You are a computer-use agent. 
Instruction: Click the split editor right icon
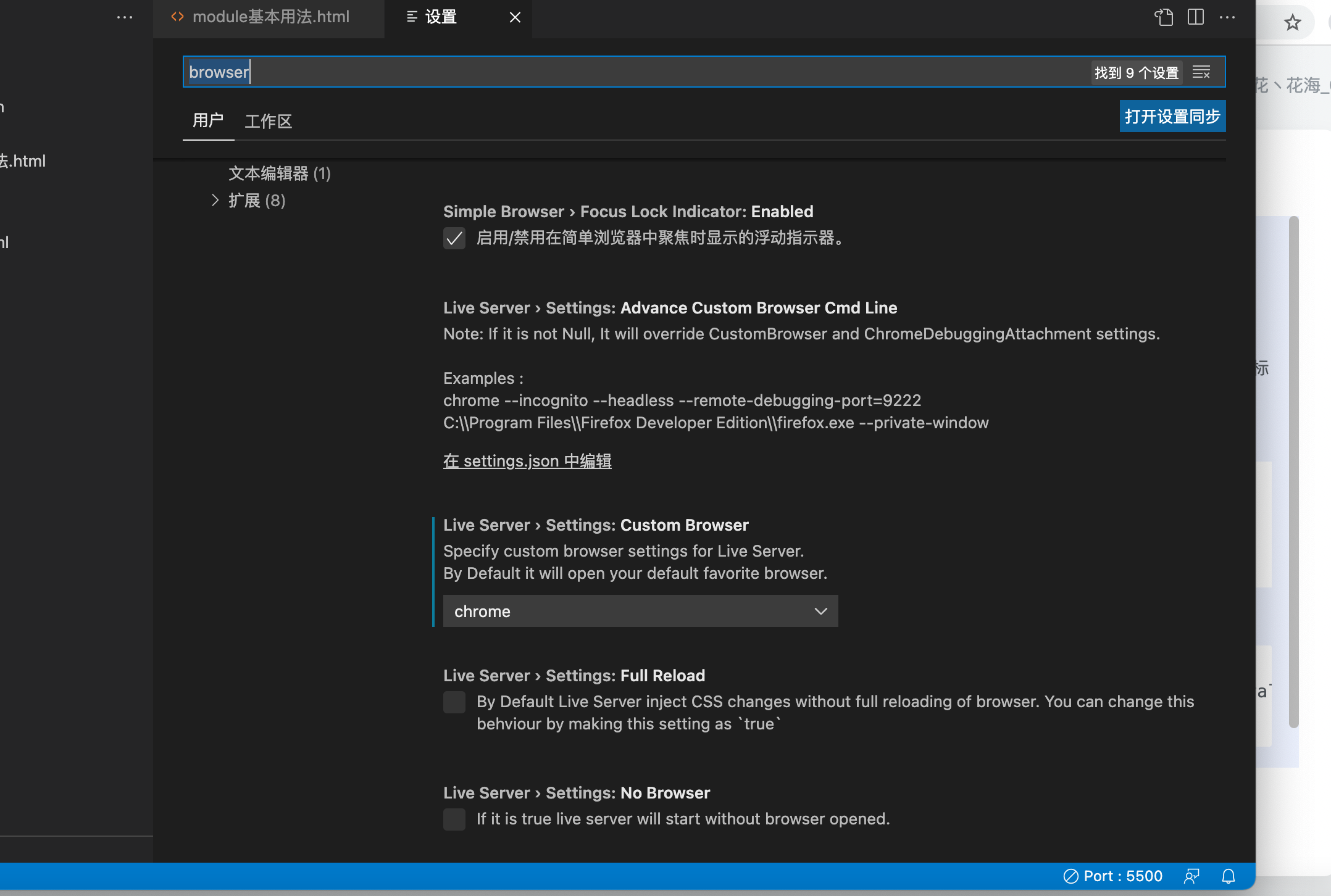click(x=1196, y=17)
